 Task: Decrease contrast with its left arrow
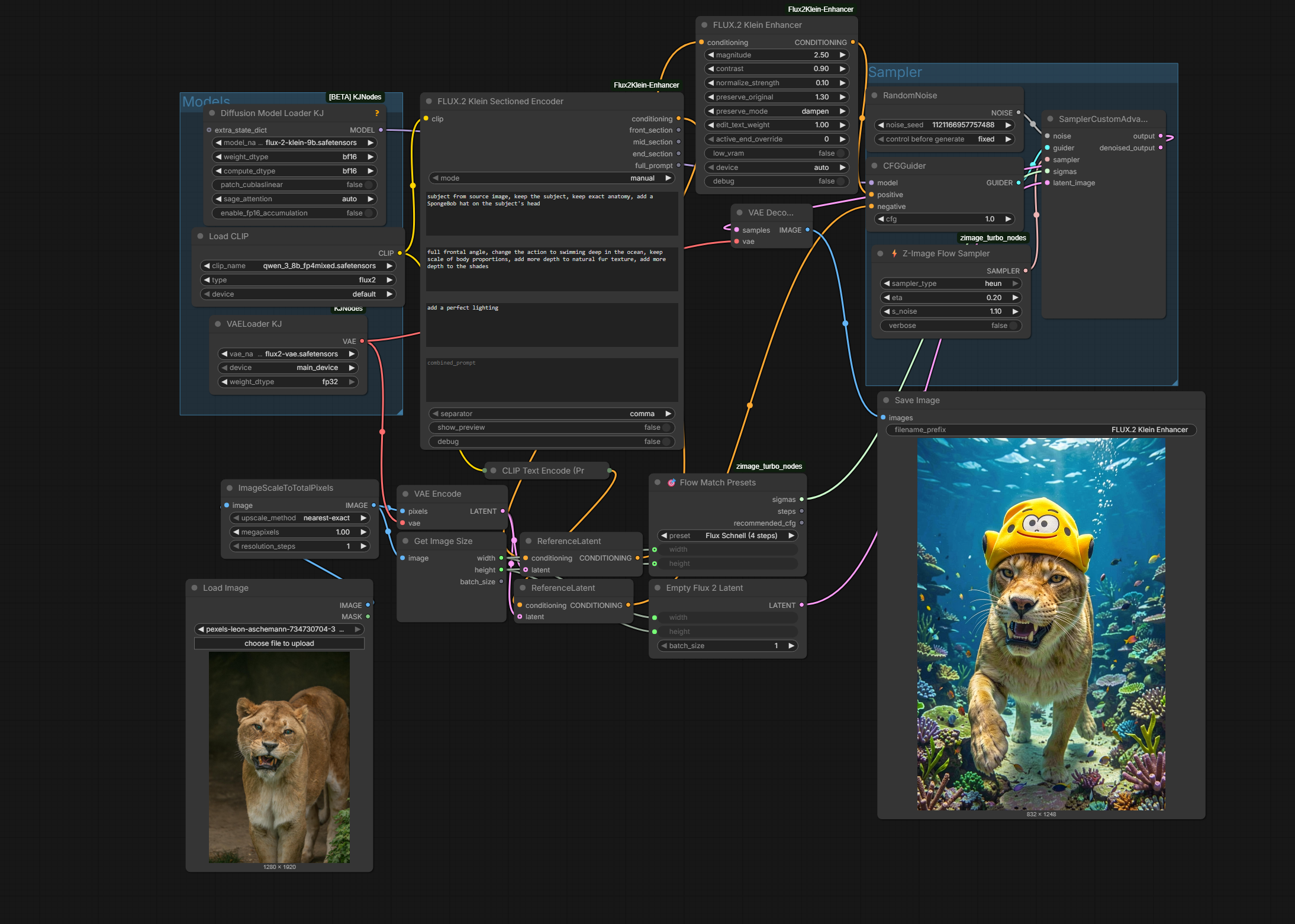click(711, 69)
